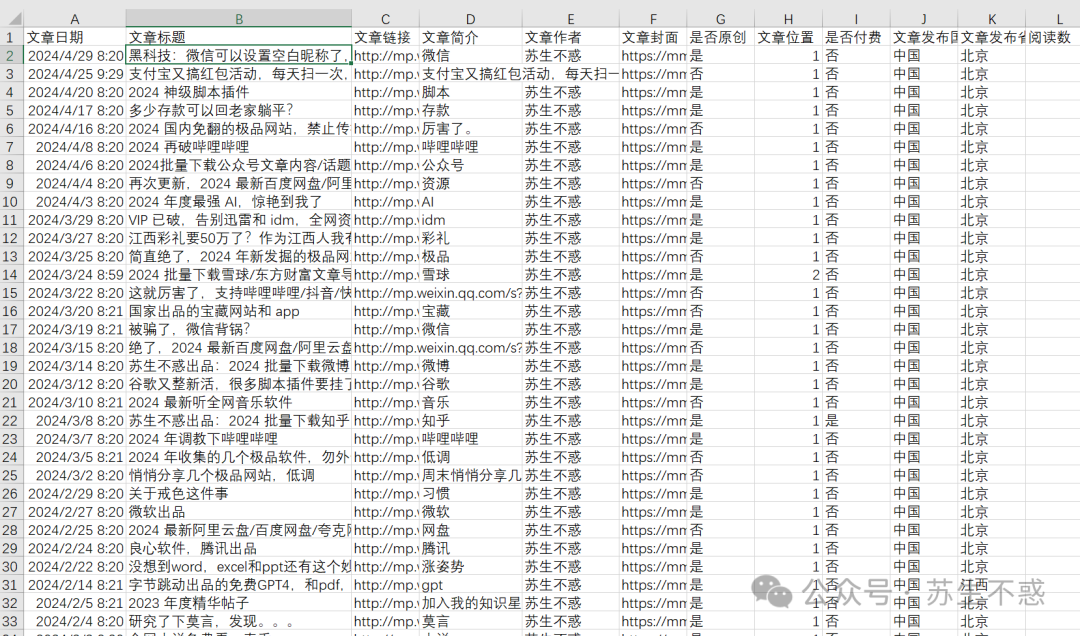This screenshot has height=636, width=1080.
Task: Select title cell 2024 最新听全网音乐软件
Action: point(239,402)
